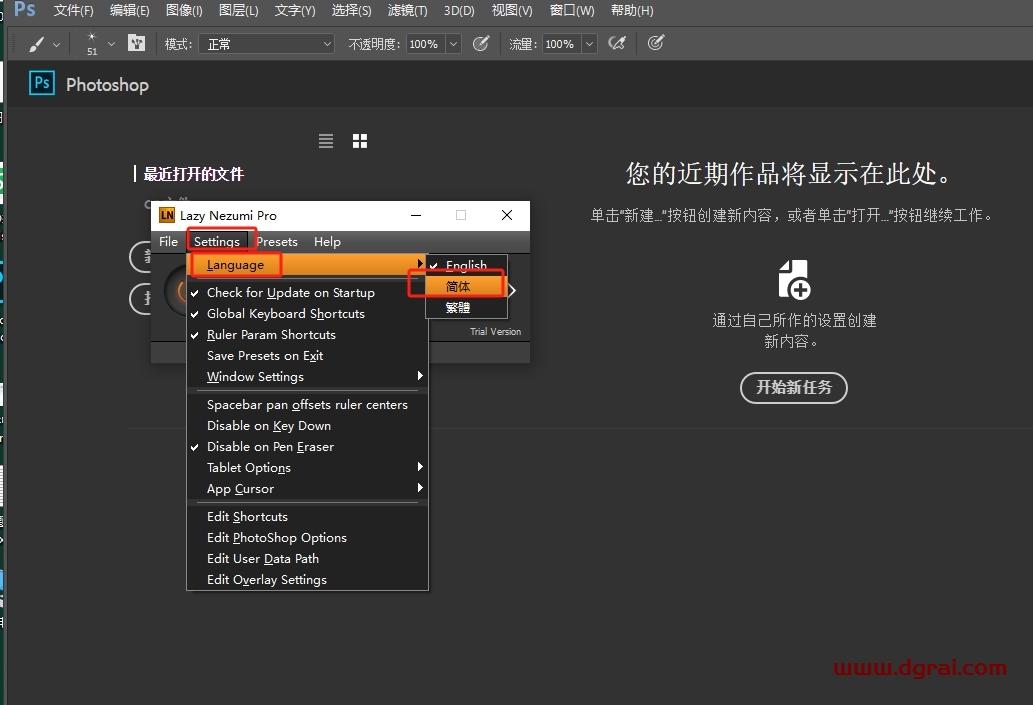This screenshot has height=705, width=1033.
Task: Click the new document icon with plus
Action: click(794, 279)
